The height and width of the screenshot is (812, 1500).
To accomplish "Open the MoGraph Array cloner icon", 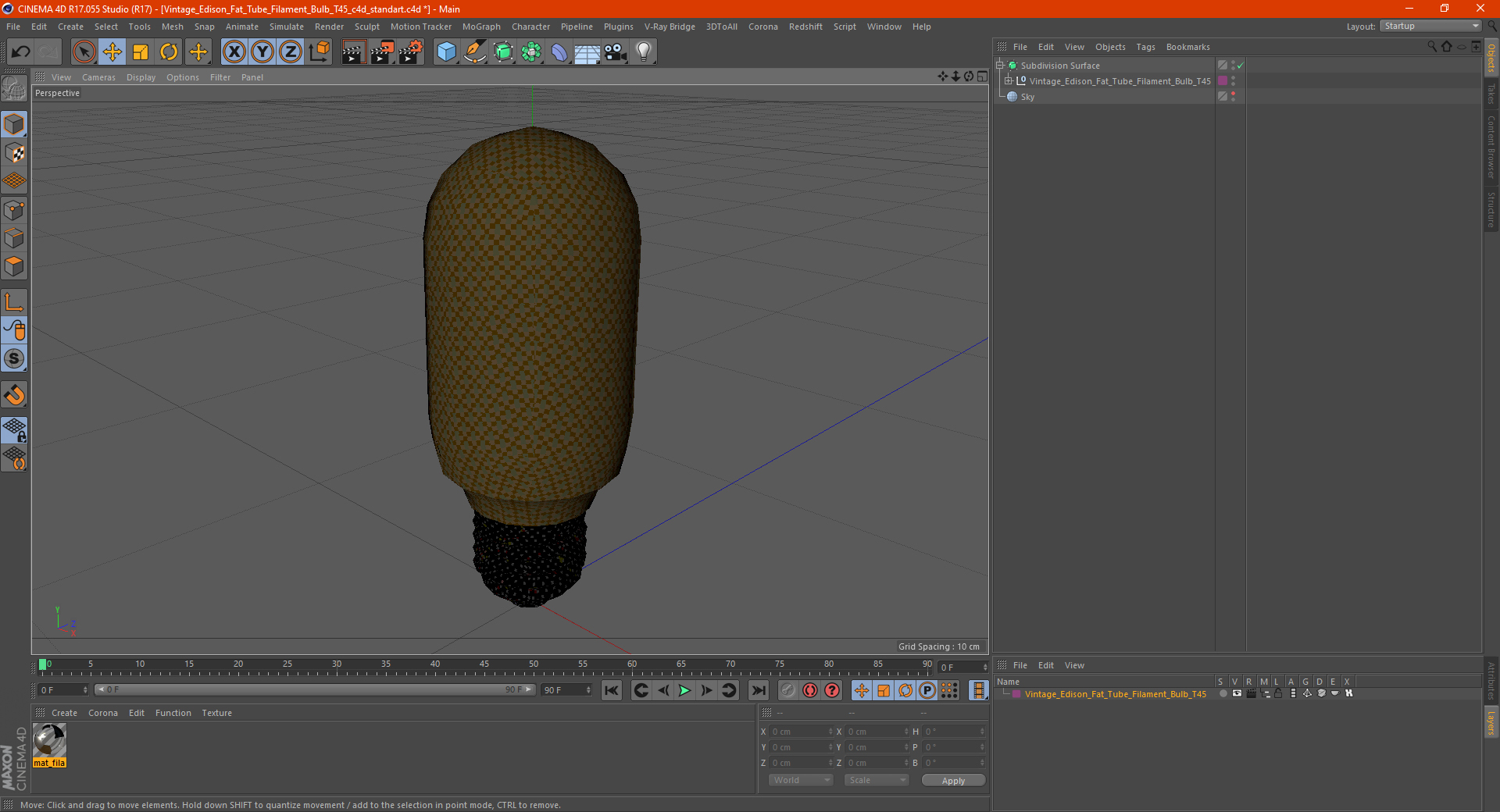I will [x=531, y=52].
